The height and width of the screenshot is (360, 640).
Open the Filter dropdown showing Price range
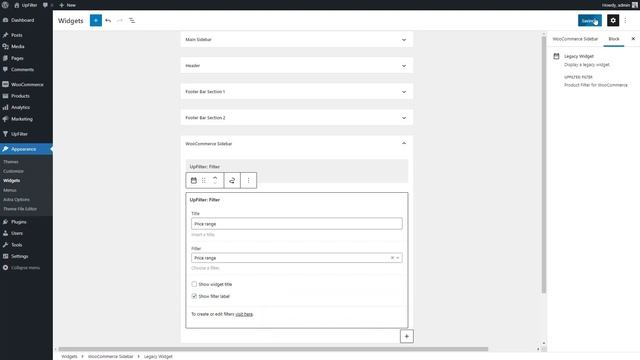coord(297,258)
